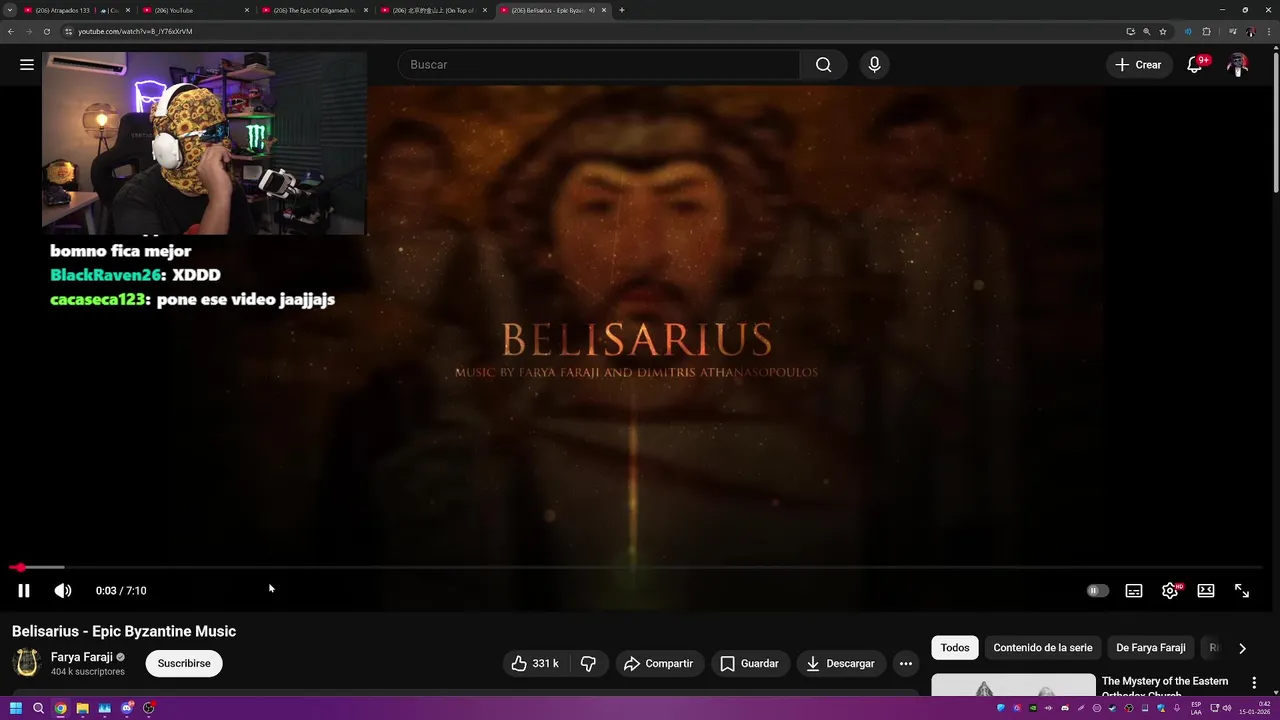Toggle the autoplay switch
Image resolution: width=1280 pixels, height=720 pixels.
coord(1098,590)
